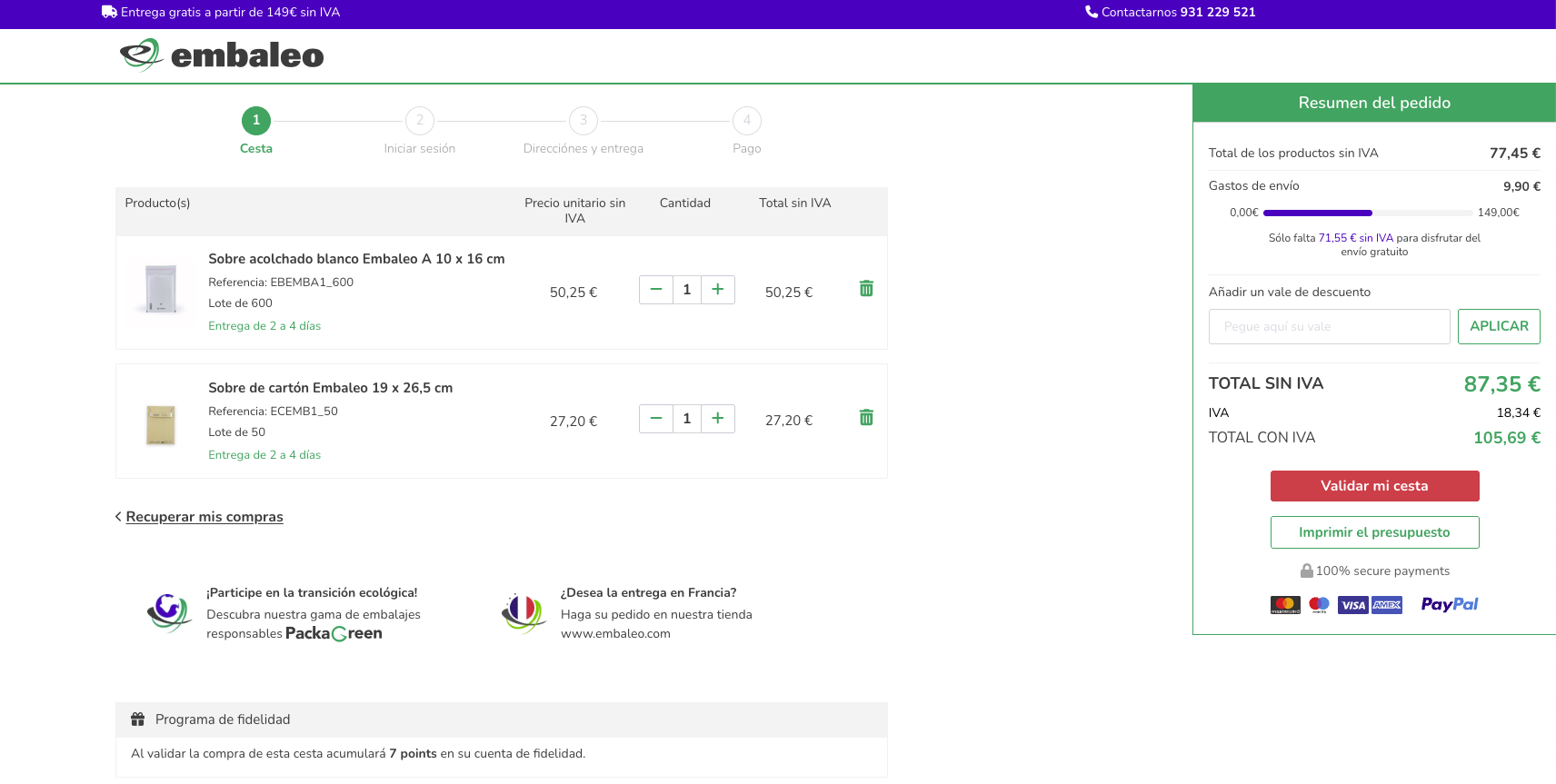Open the Sobre de cartón product thumbnail
The image size is (1556, 784).
pos(161,424)
